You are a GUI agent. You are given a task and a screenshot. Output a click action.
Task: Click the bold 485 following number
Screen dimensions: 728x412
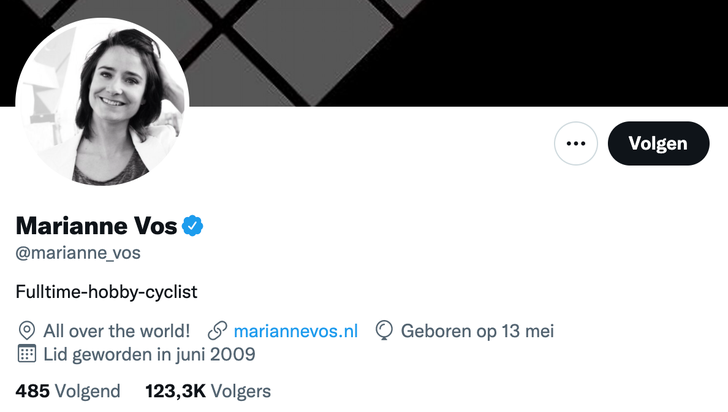(x=32, y=391)
